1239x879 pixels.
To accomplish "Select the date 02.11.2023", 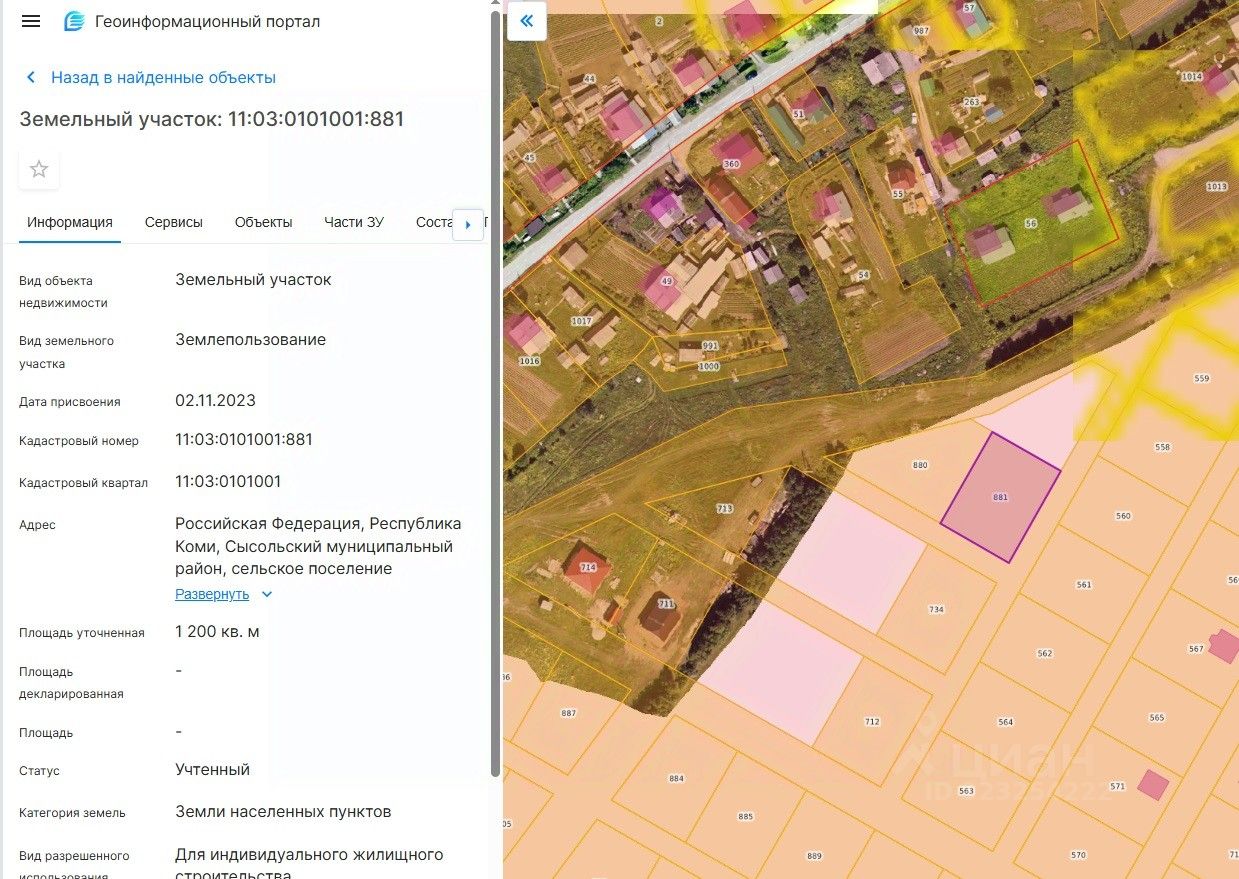I will pyautogui.click(x=215, y=400).
